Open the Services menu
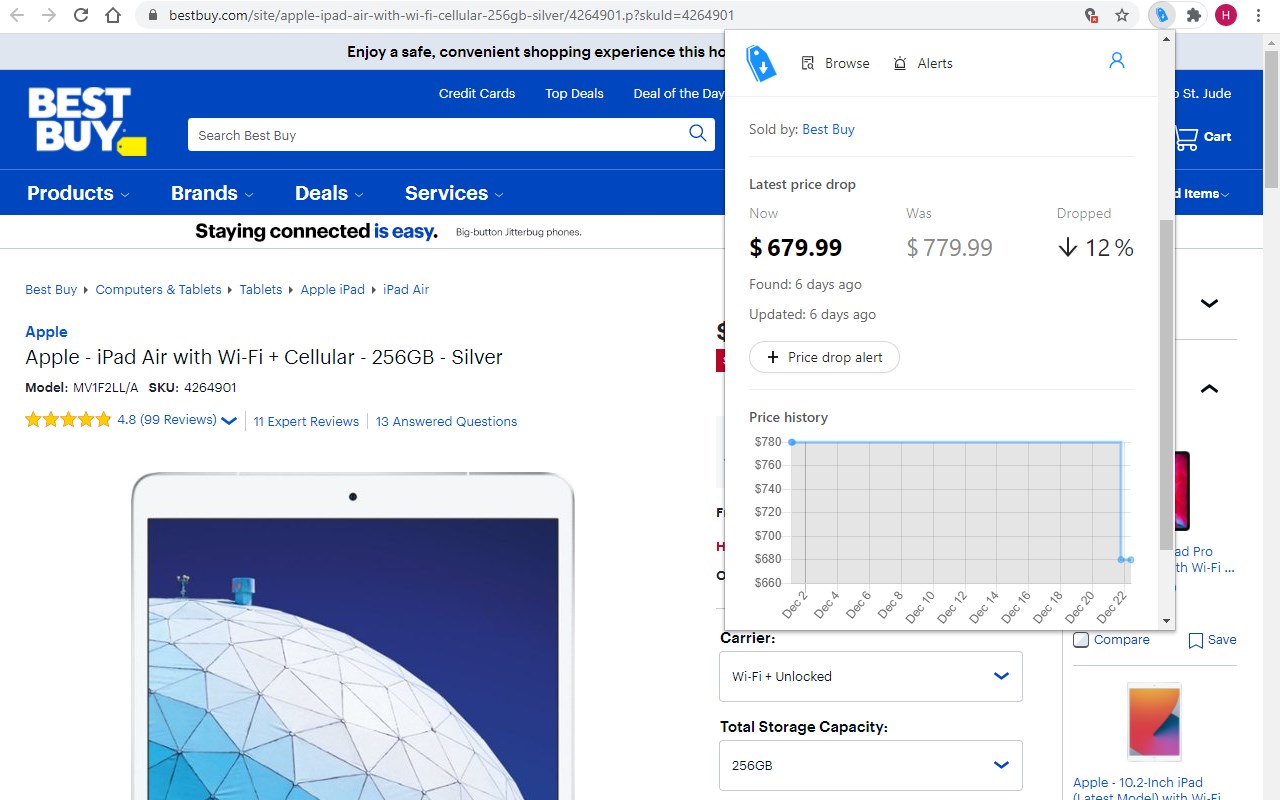The height and width of the screenshot is (800, 1280). click(454, 193)
